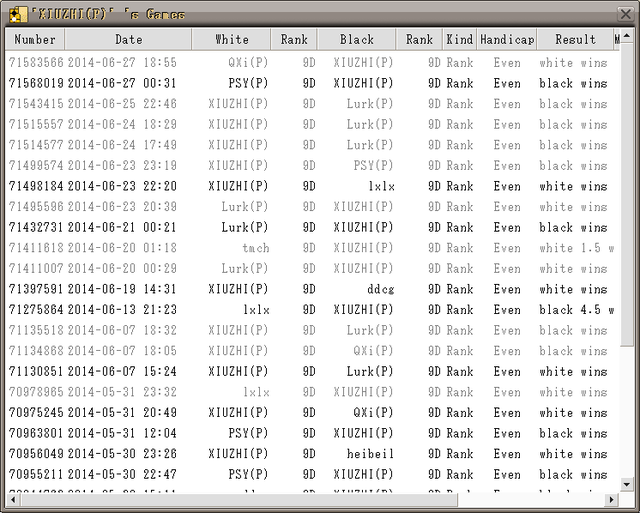Click the horizontal scrollbar thumb
This screenshot has width=640, height=513.
pos(239,500)
